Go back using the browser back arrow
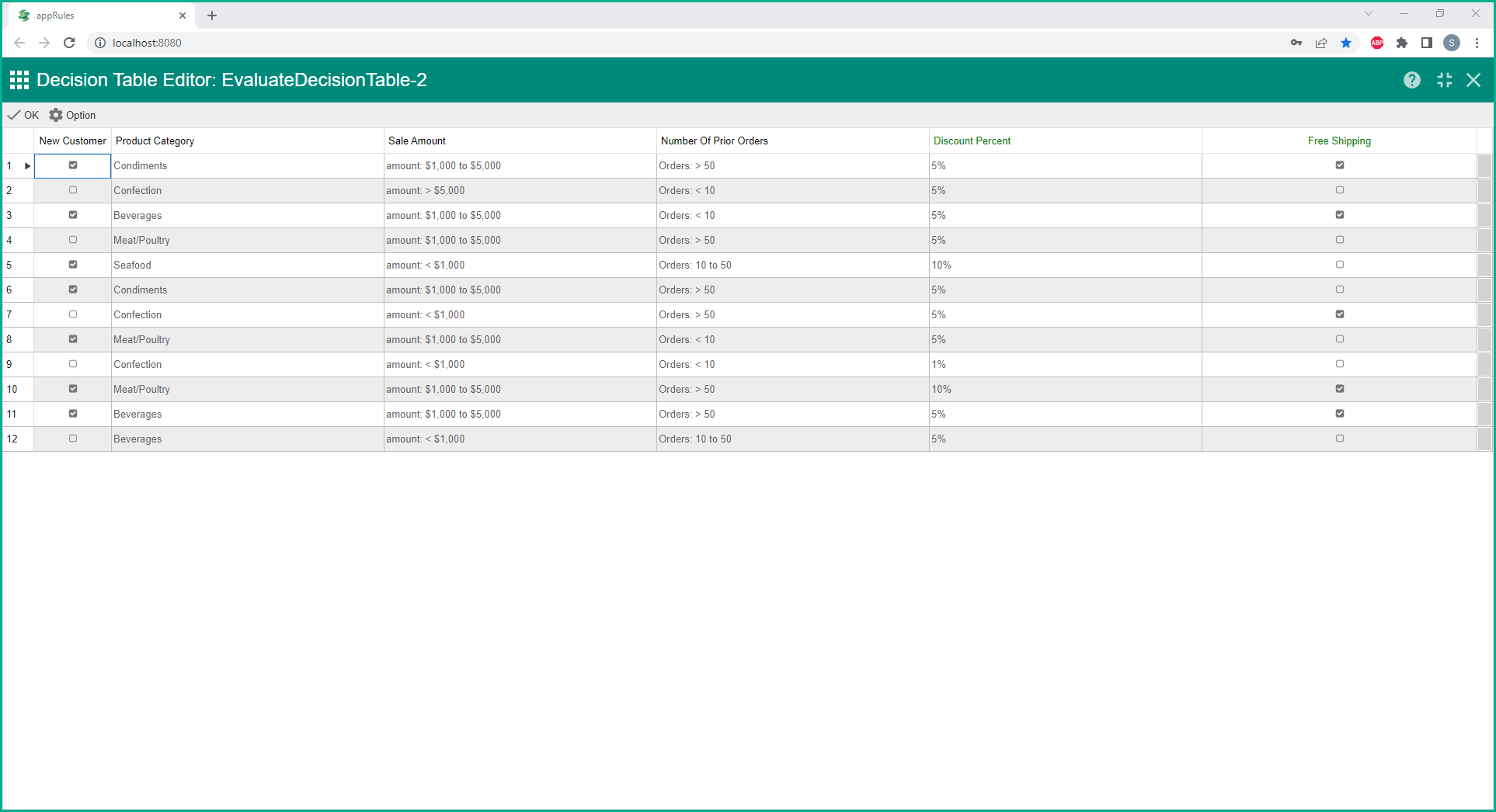Image resolution: width=1496 pixels, height=812 pixels. 19,43
